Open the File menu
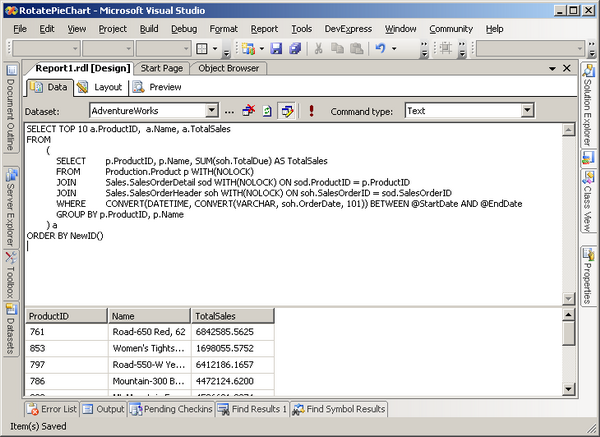This screenshot has height=437, width=600. (20, 29)
